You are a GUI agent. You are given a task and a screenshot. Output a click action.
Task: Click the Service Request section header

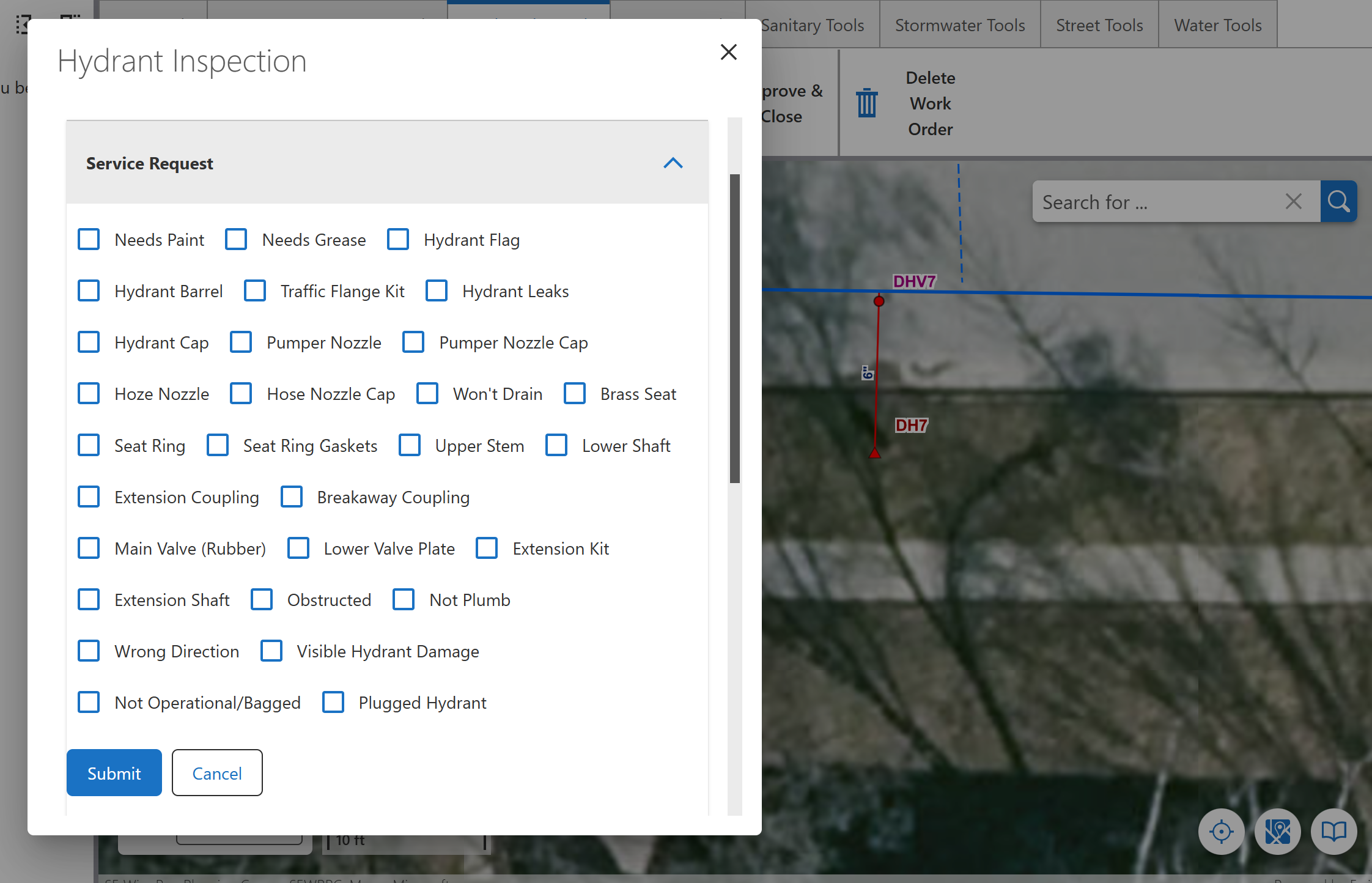coord(387,163)
